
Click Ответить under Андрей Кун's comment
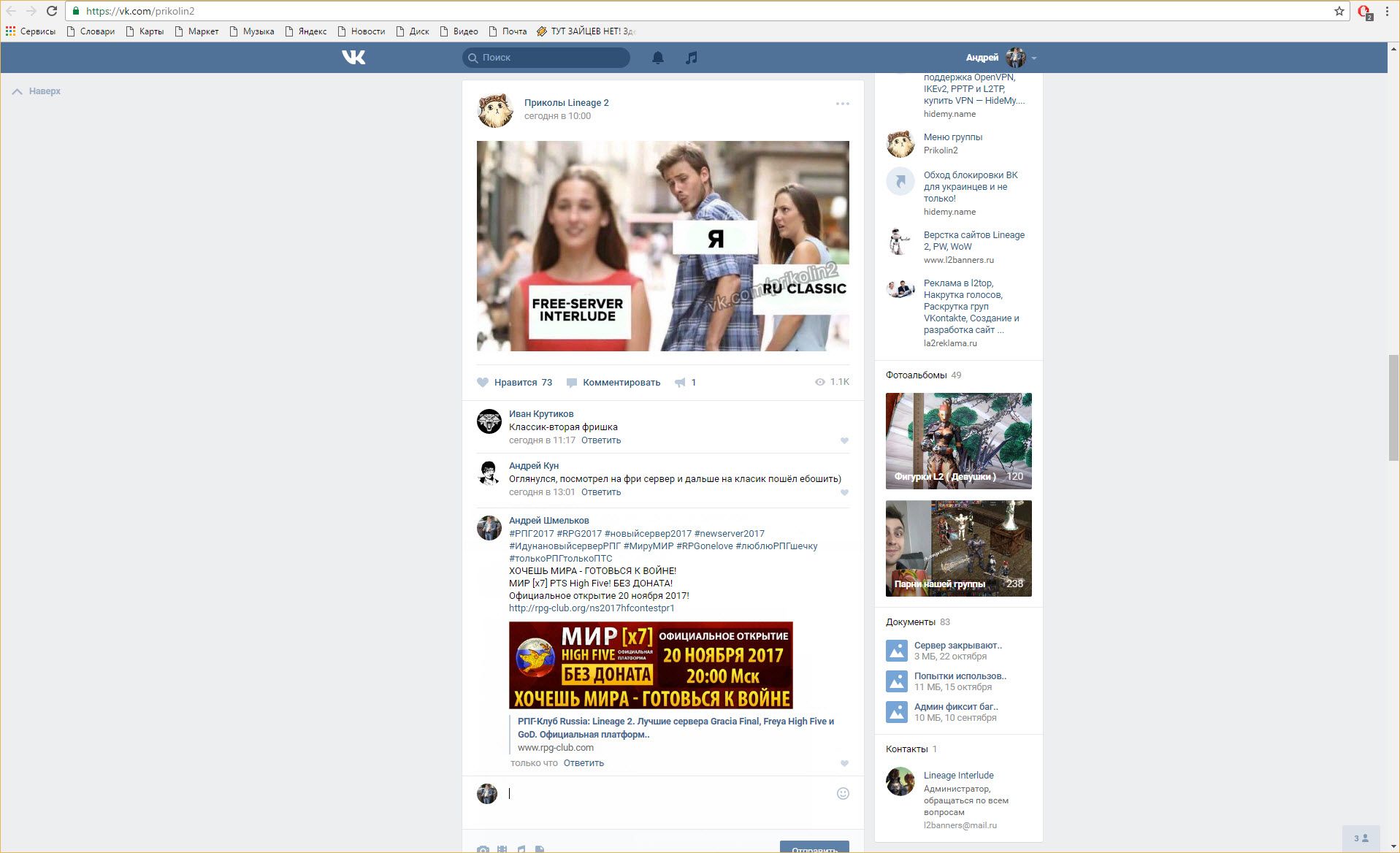[x=600, y=492]
